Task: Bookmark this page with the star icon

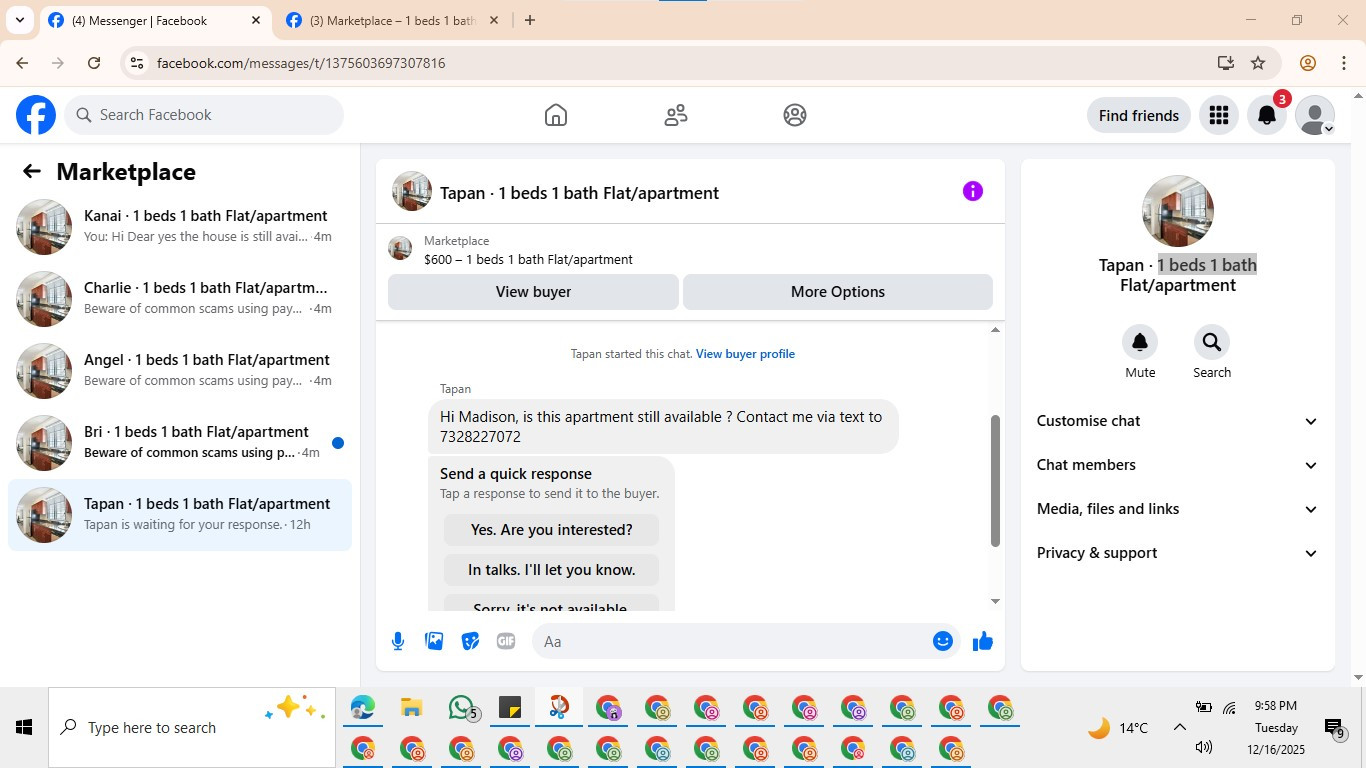Action: [1258, 63]
